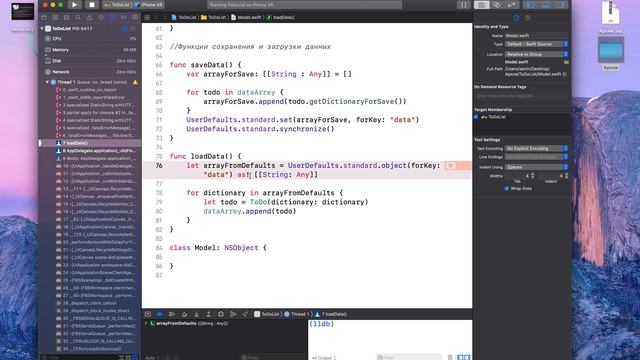The width and height of the screenshot is (640, 360).
Task: Open the Symbol navigator
Action: point(67,18)
